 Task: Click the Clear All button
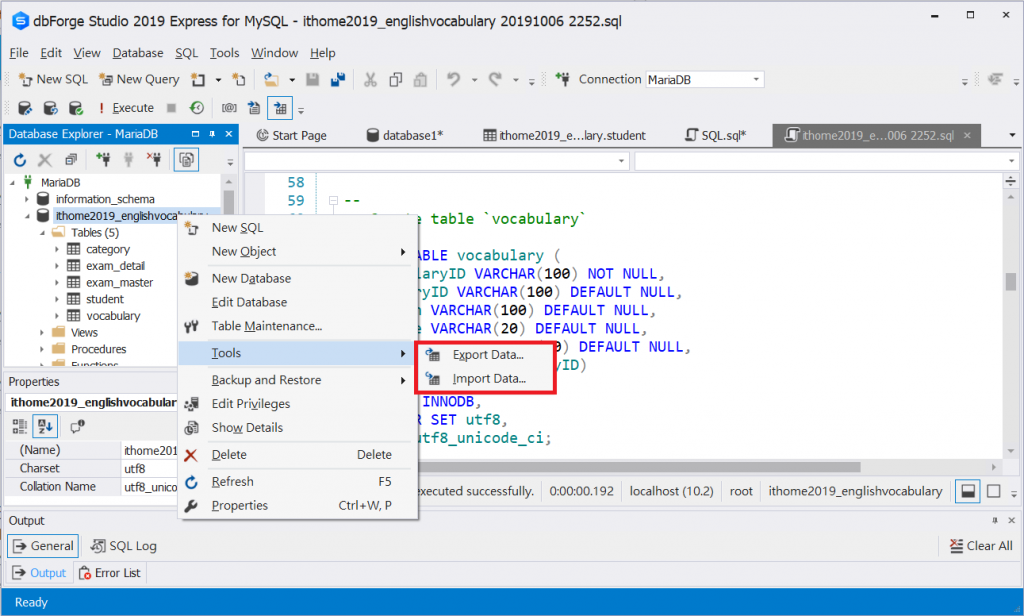pyautogui.click(x=982, y=546)
